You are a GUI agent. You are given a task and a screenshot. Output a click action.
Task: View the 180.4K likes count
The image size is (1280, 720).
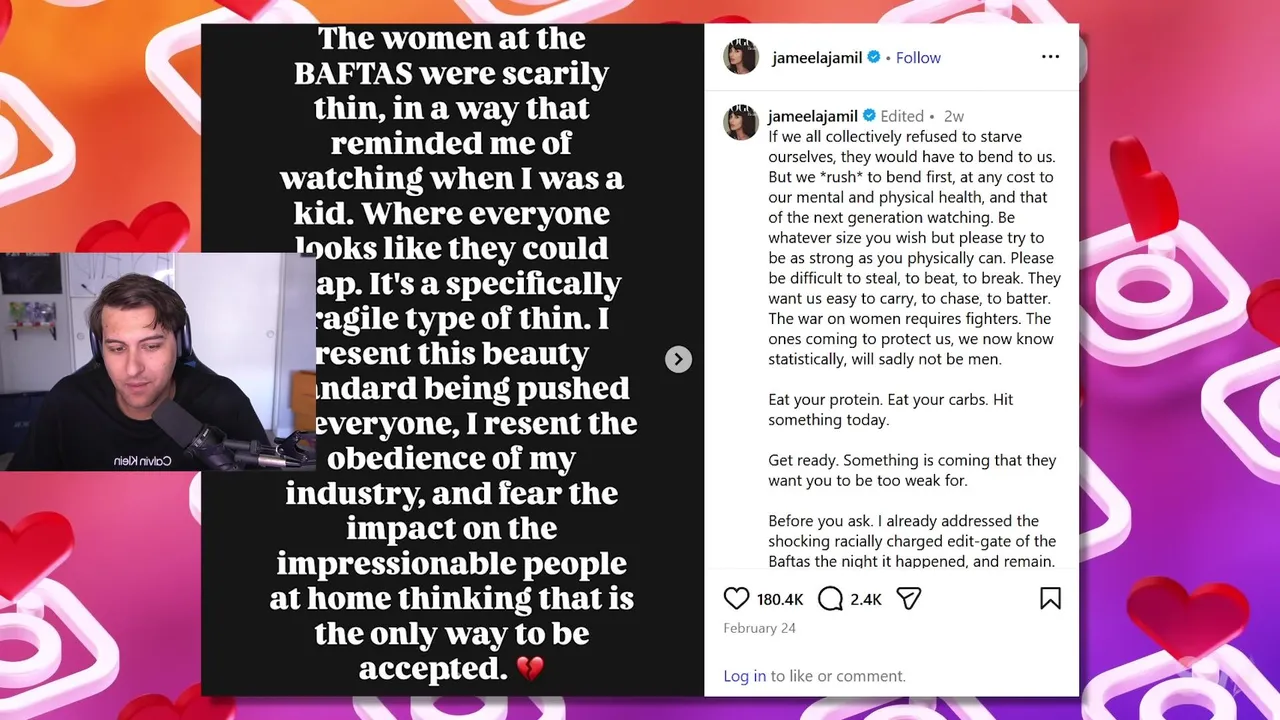coord(780,600)
